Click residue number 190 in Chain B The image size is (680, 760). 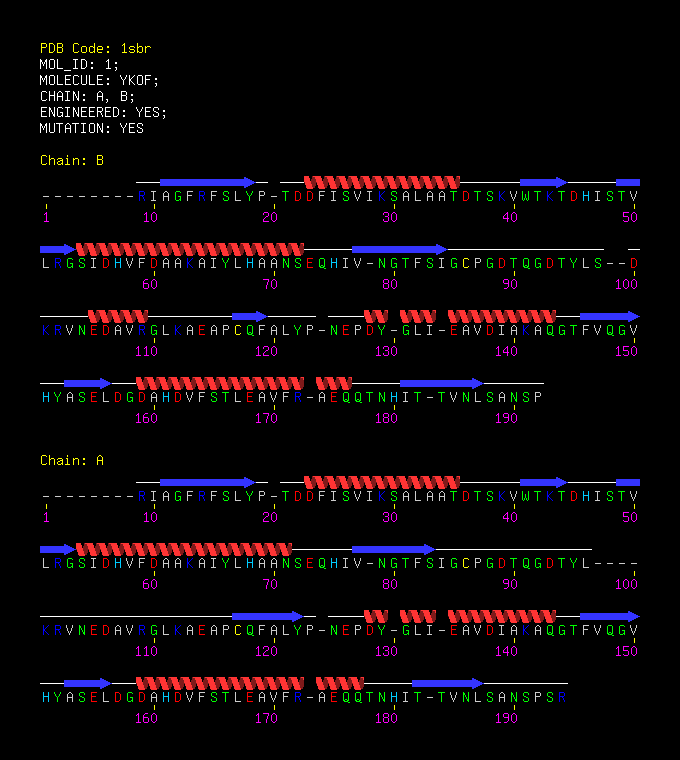click(x=506, y=418)
